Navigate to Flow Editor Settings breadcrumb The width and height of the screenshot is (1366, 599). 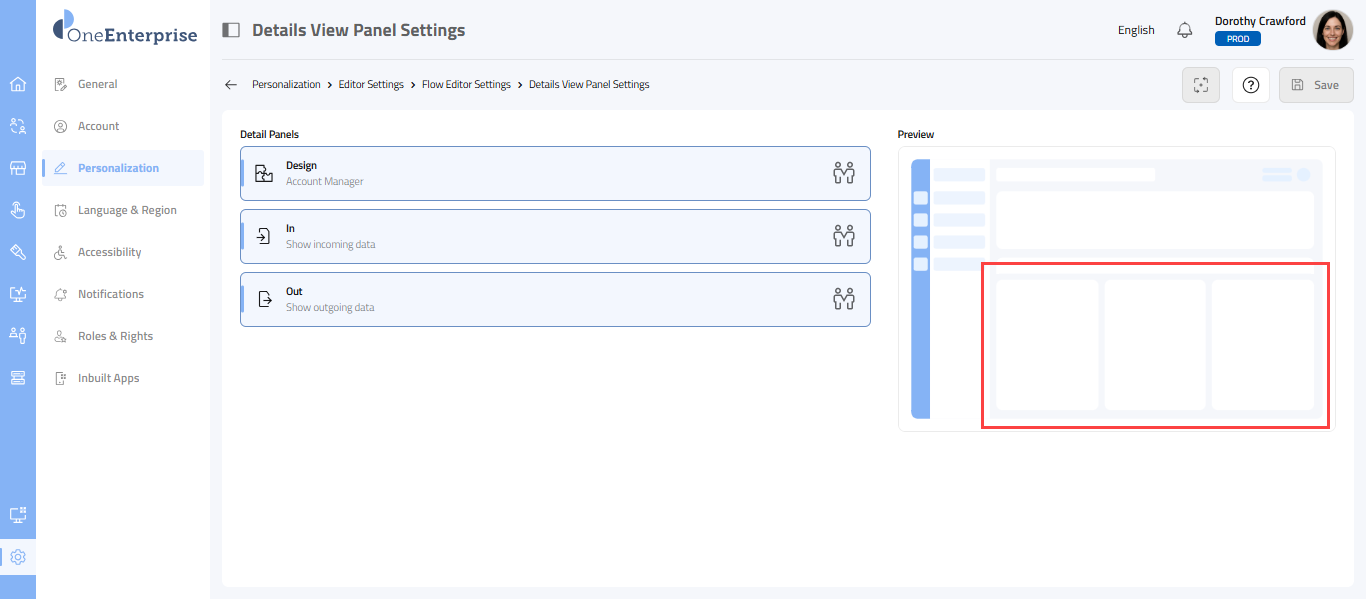tap(466, 85)
